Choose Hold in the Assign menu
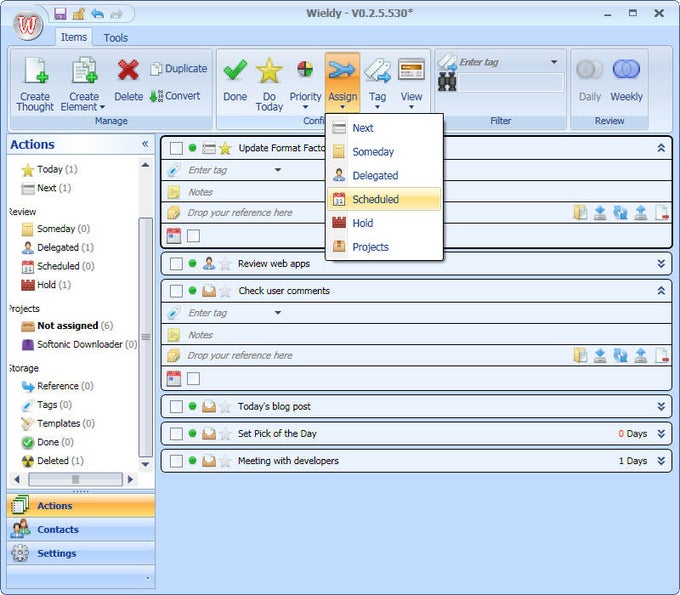This screenshot has height=595, width=680. 384,223
